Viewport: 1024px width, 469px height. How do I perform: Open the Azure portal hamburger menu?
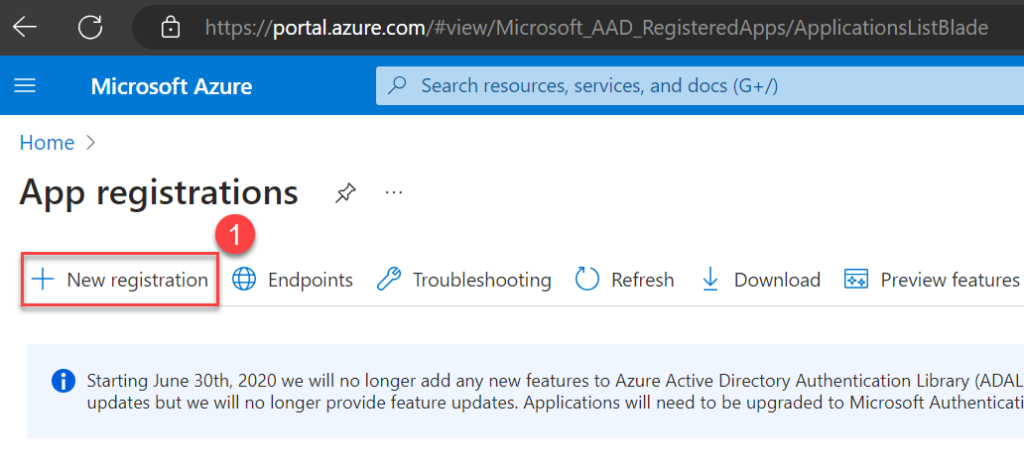tap(25, 86)
